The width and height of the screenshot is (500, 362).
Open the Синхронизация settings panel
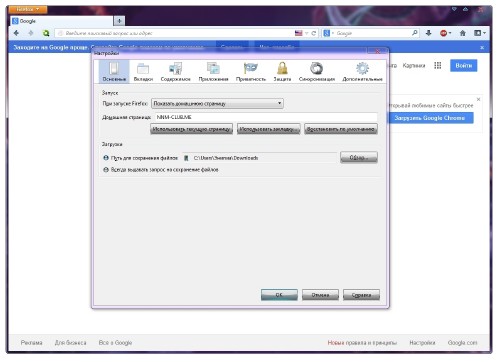click(x=317, y=71)
